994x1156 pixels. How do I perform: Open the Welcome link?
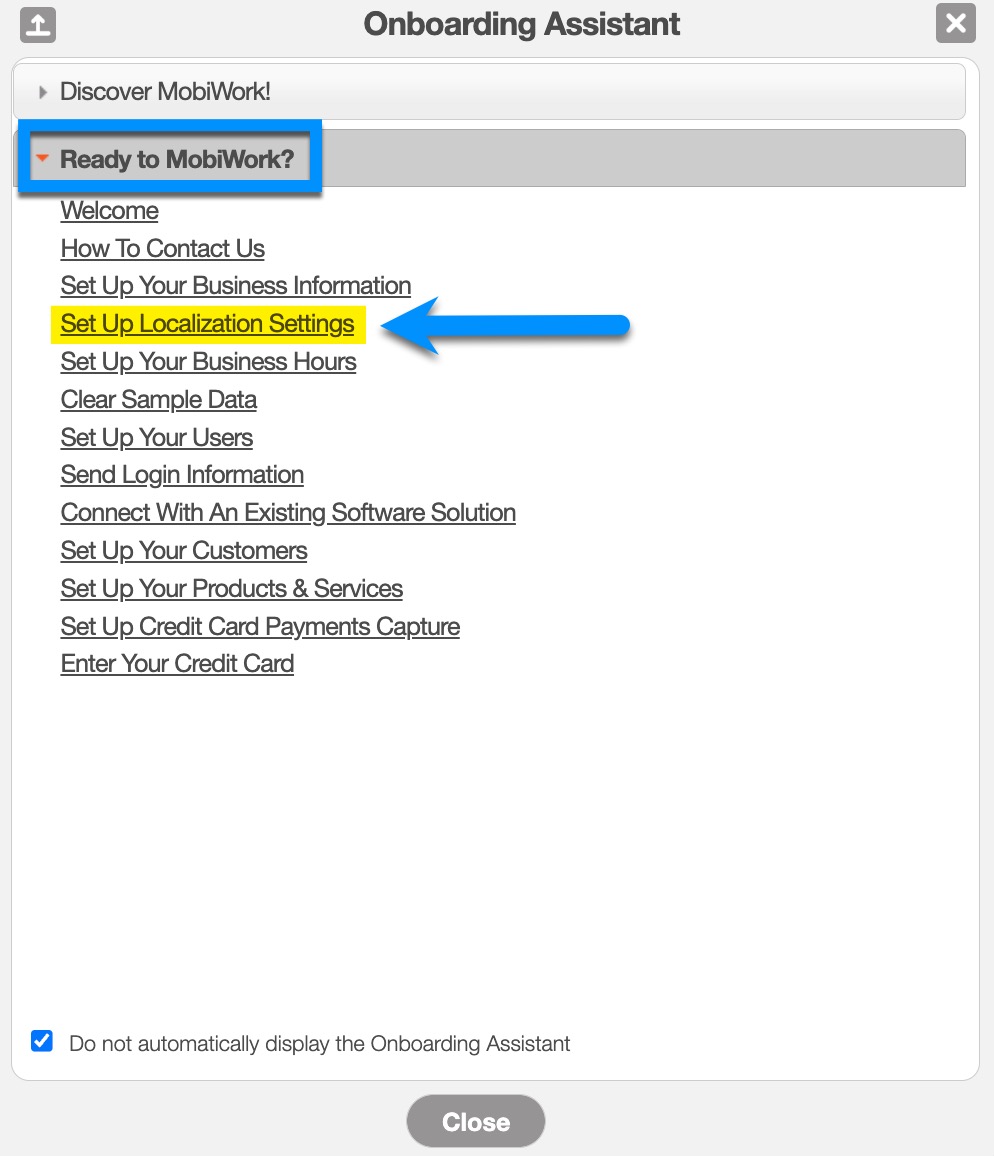tap(109, 211)
